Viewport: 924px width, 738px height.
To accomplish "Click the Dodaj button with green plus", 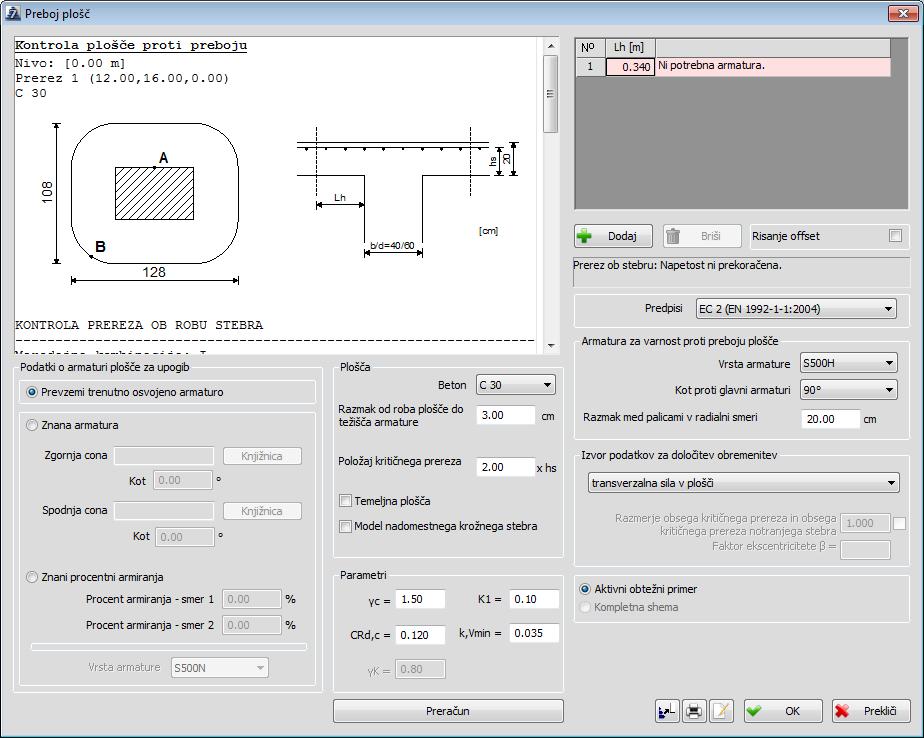I will tap(613, 236).
